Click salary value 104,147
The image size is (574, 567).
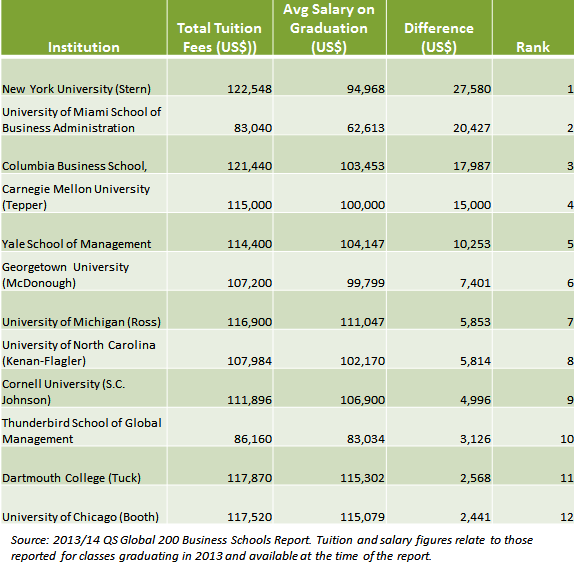(x=362, y=244)
